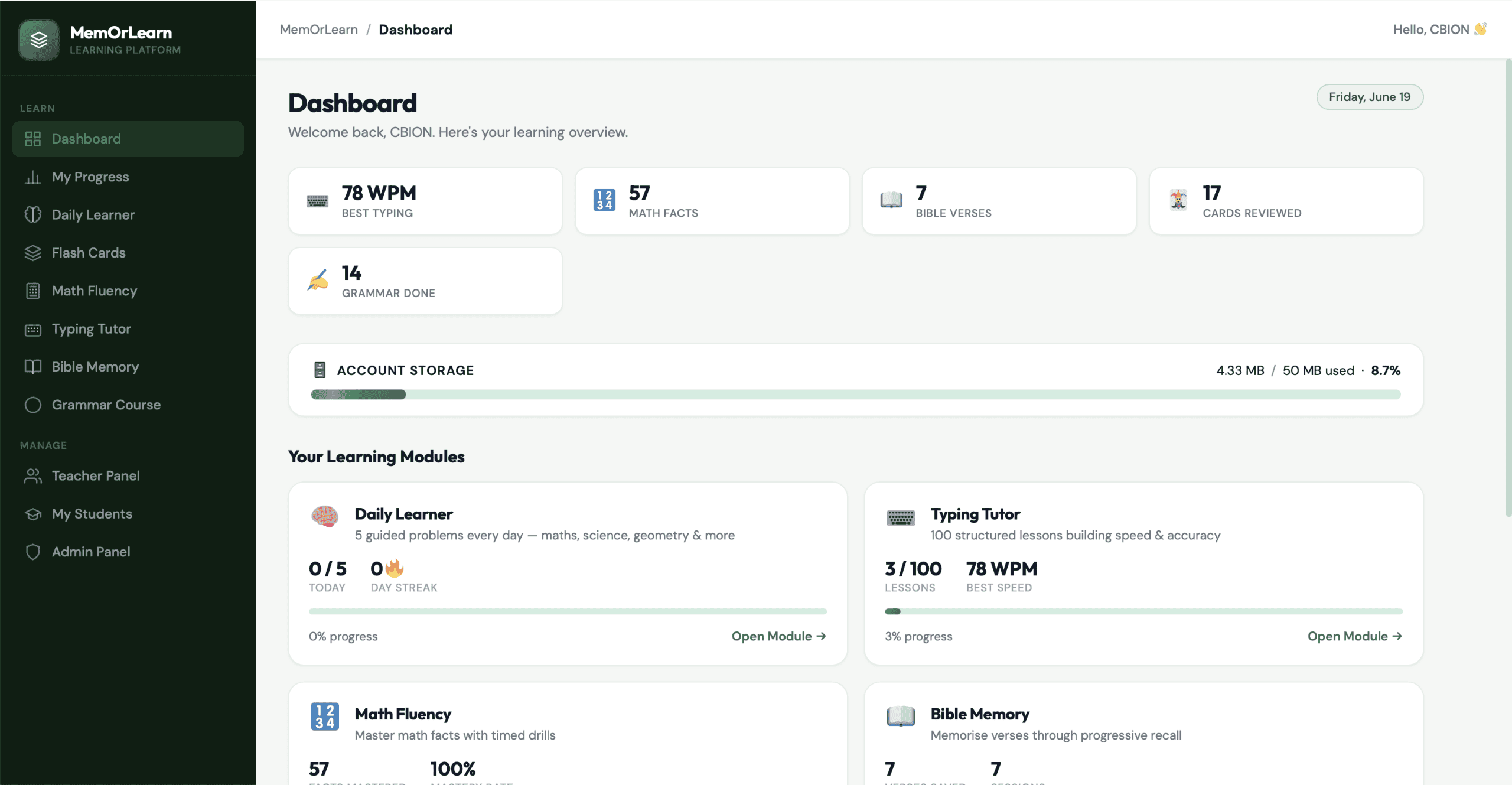1512x785 pixels.
Task: Select Flash Cards in sidebar
Action: [128, 253]
